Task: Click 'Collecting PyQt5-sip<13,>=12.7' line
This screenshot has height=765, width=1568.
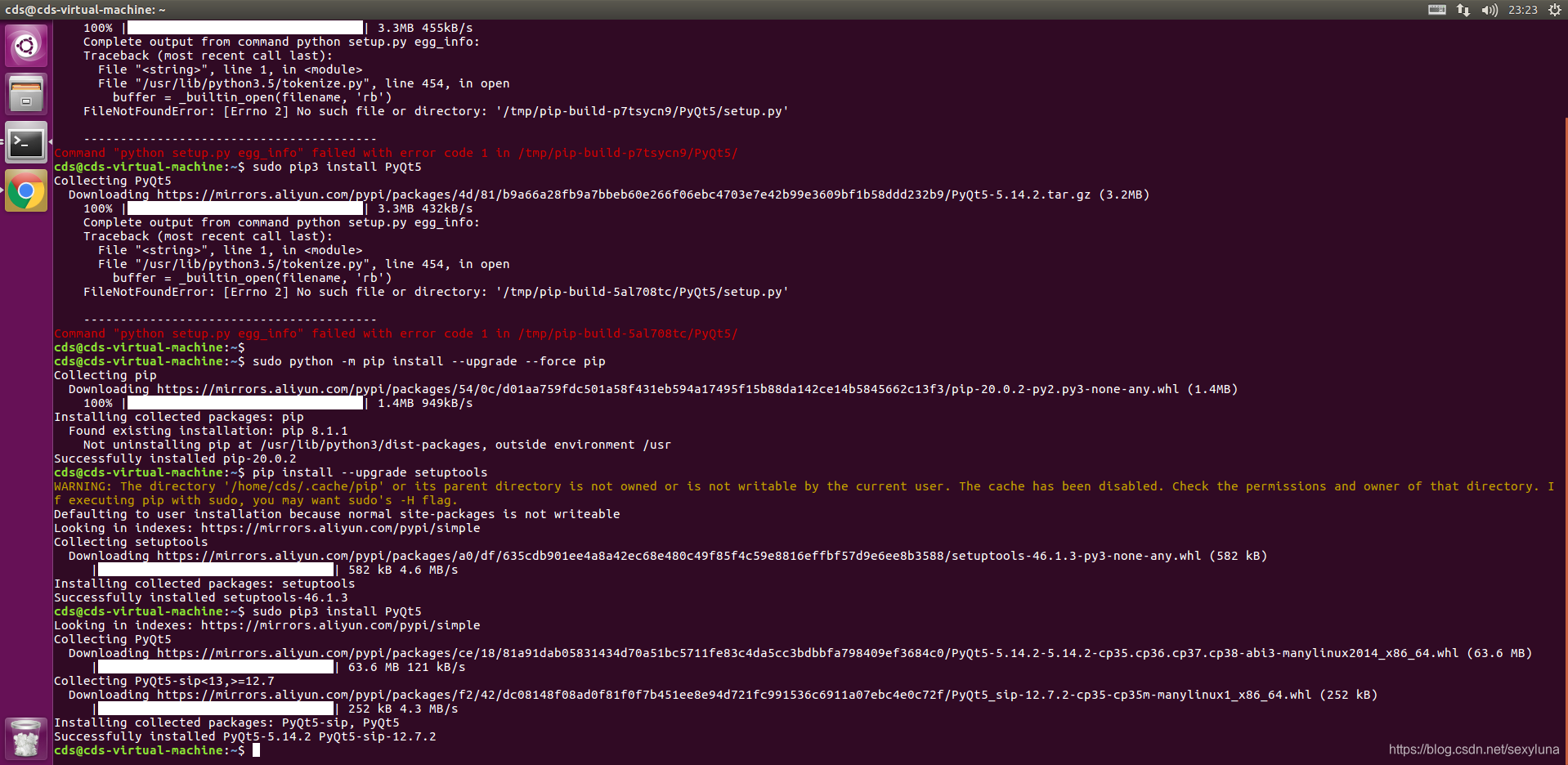Action: pos(164,681)
